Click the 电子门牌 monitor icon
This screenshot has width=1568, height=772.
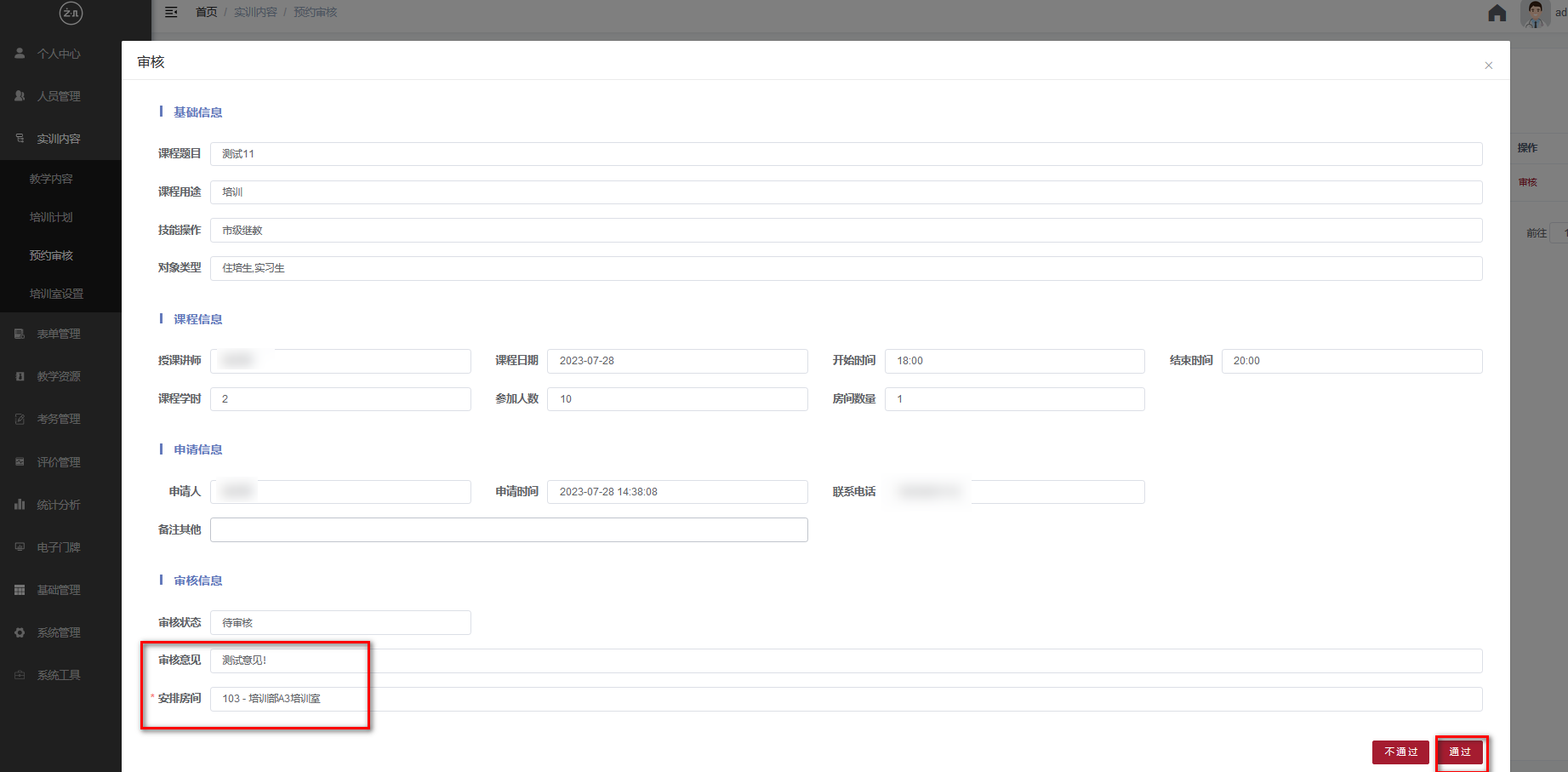(x=20, y=546)
